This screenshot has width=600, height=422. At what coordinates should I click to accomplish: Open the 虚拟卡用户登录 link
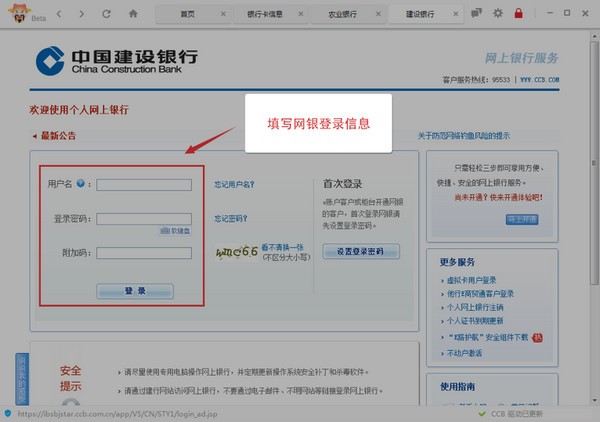point(471,280)
